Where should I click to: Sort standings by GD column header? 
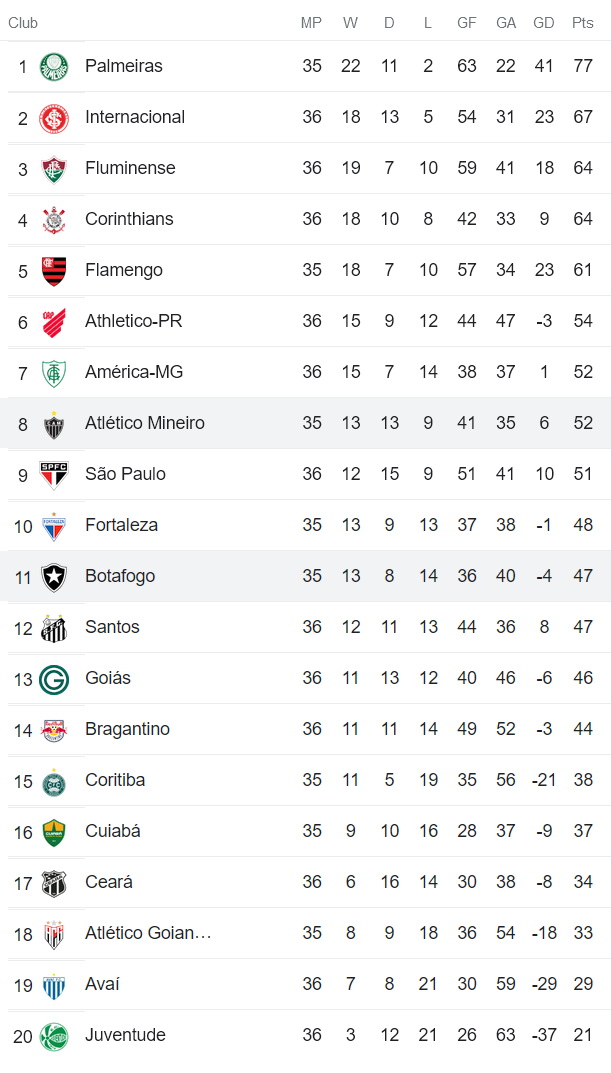tap(544, 22)
